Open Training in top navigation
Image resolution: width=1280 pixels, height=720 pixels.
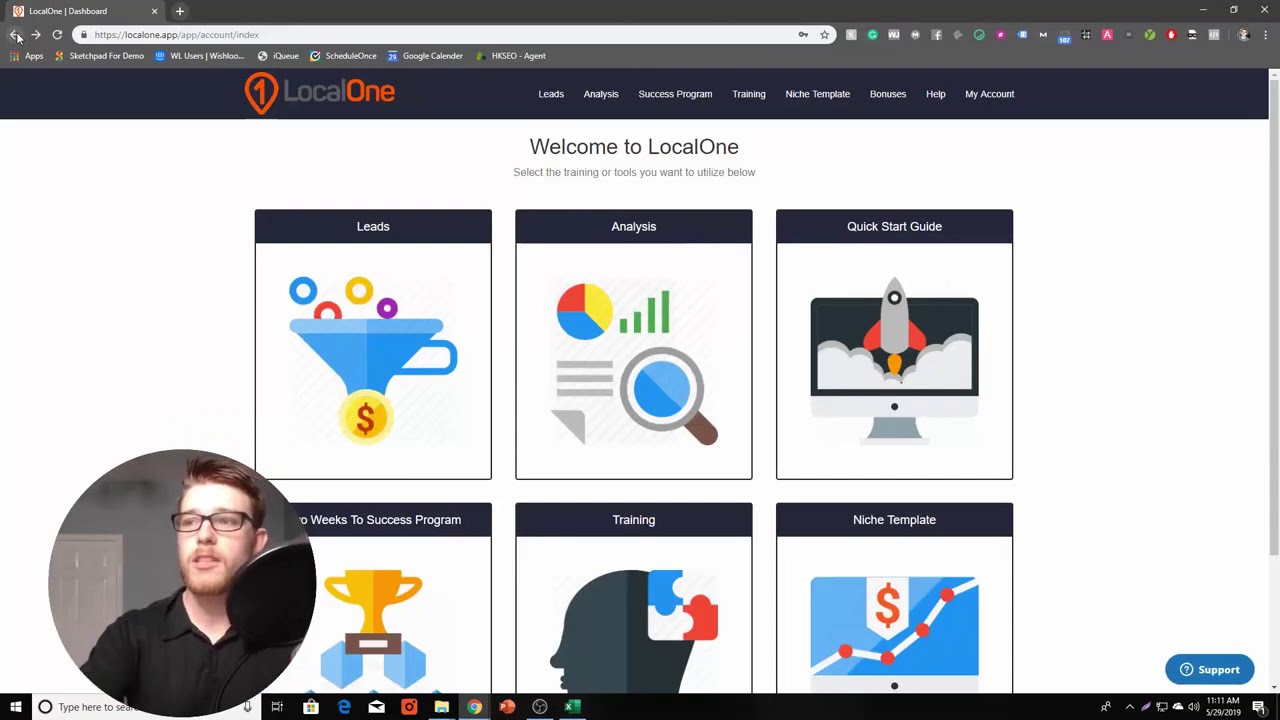(748, 94)
